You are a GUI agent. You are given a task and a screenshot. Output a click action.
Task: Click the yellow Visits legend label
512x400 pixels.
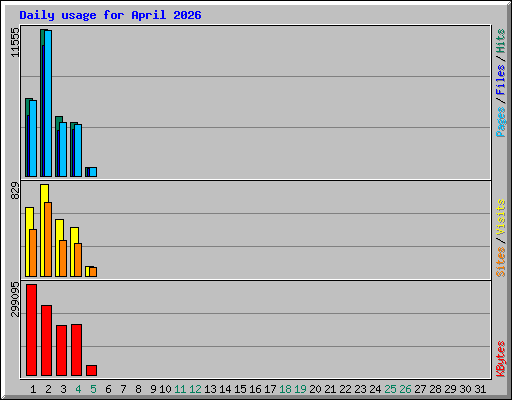click(501, 217)
